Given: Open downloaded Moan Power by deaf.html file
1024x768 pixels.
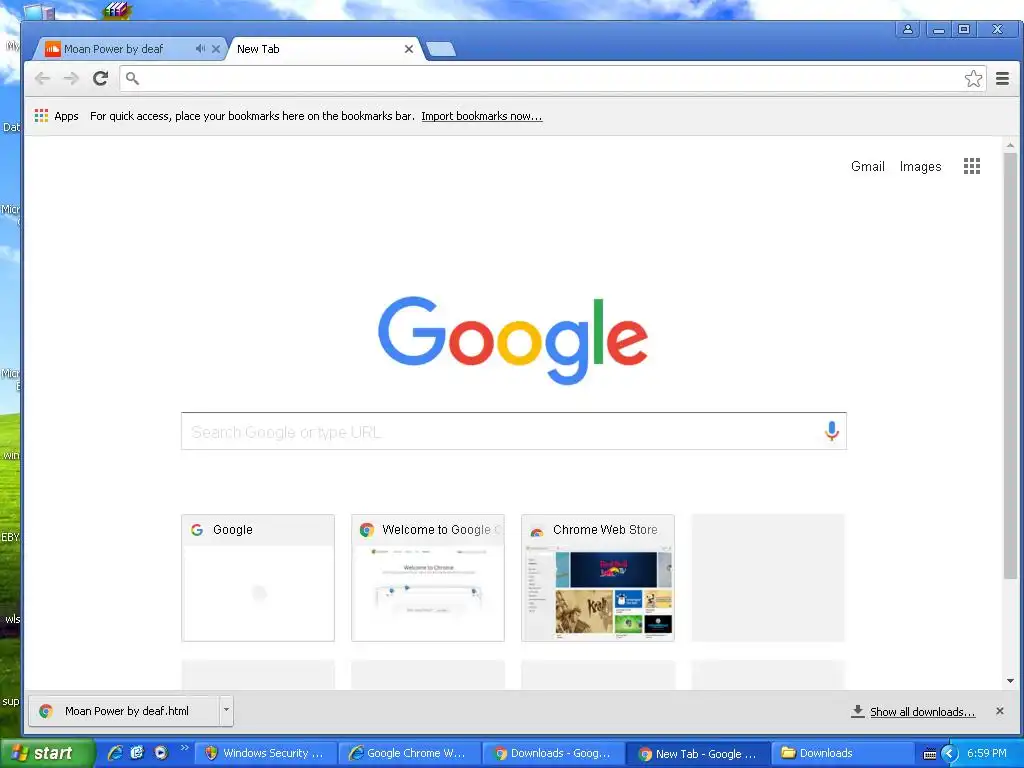Looking at the screenshot, I should point(124,711).
